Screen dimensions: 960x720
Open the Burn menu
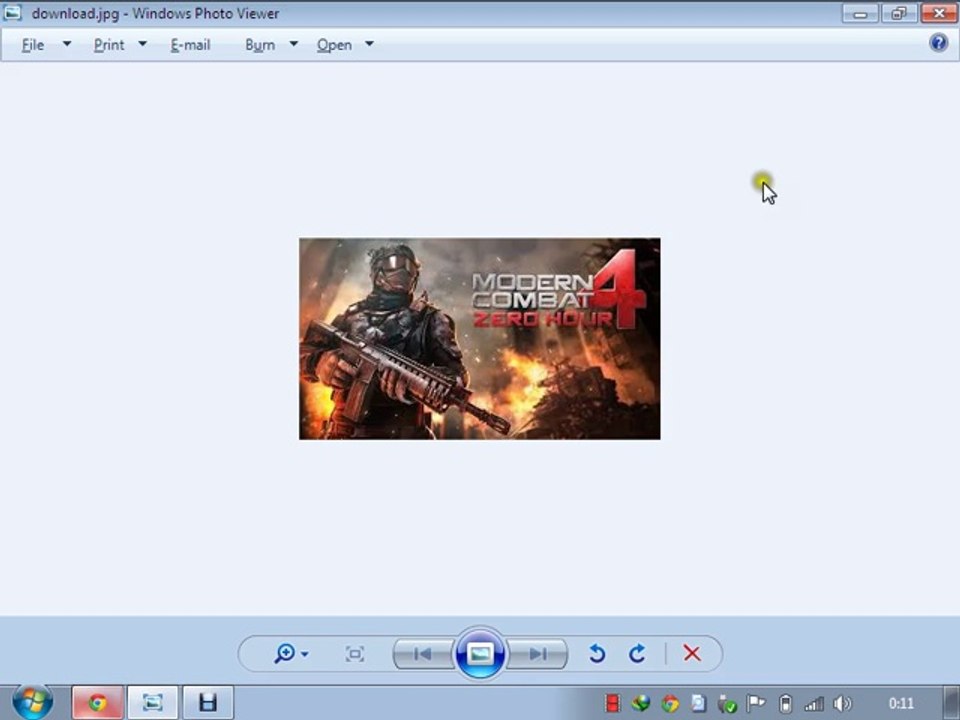tap(260, 45)
